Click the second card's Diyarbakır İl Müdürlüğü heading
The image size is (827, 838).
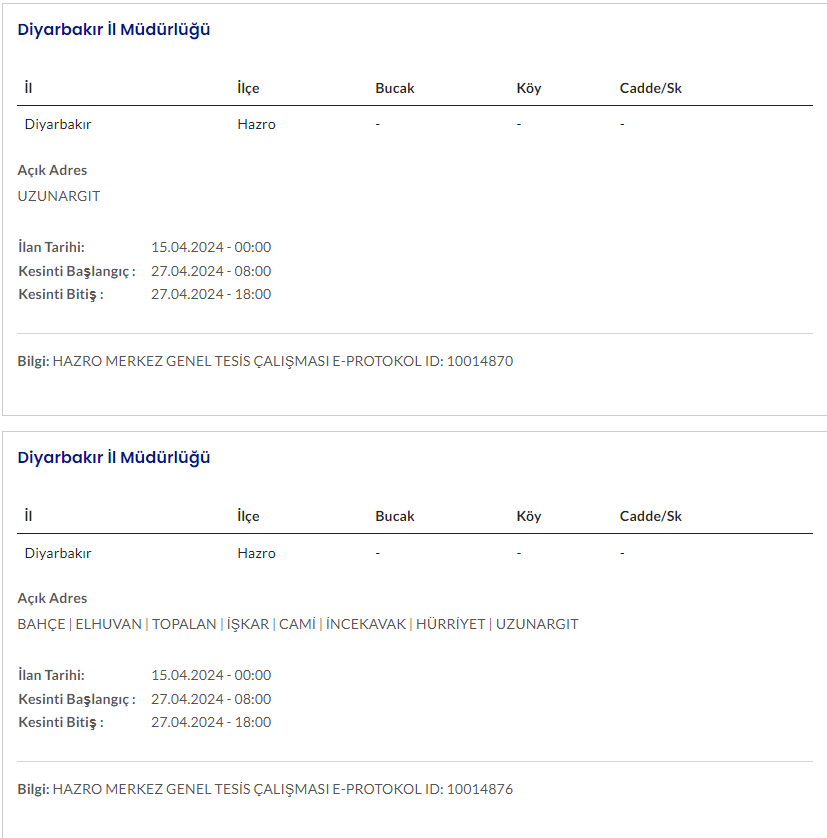[114, 457]
